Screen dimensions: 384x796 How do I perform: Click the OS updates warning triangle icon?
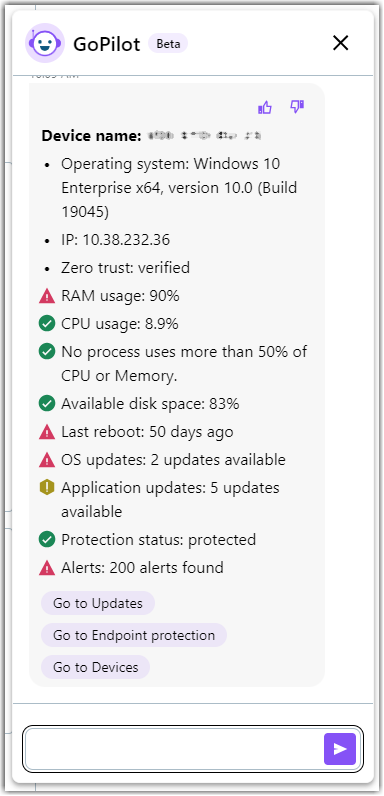click(47, 460)
